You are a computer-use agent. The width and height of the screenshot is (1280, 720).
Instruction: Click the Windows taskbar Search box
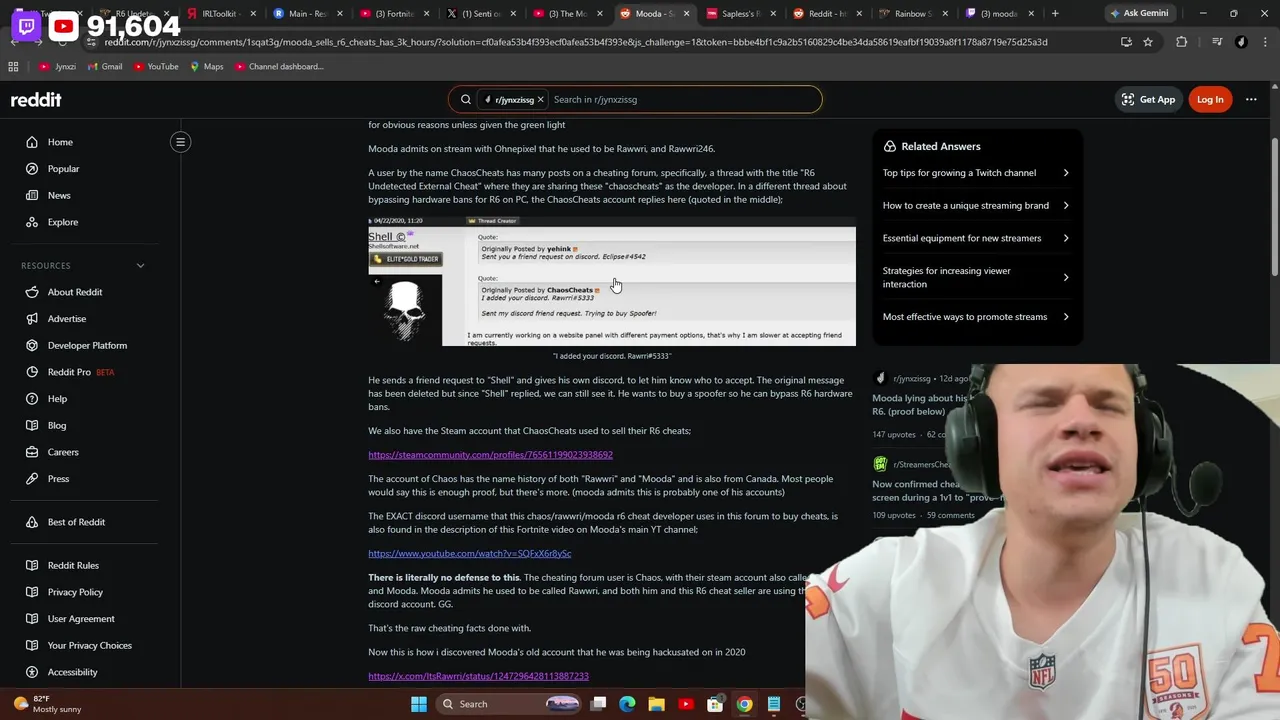[509, 704]
